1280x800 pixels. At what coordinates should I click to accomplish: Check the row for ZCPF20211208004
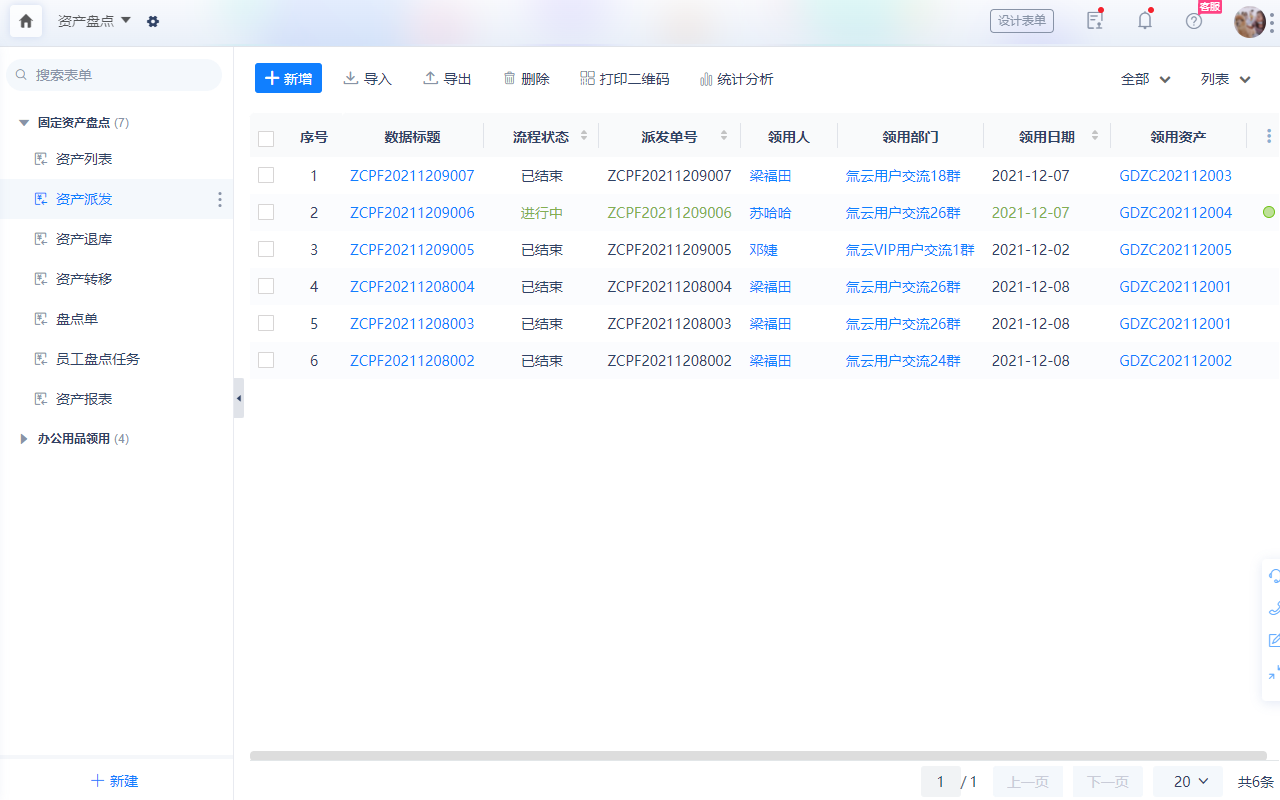(x=266, y=286)
